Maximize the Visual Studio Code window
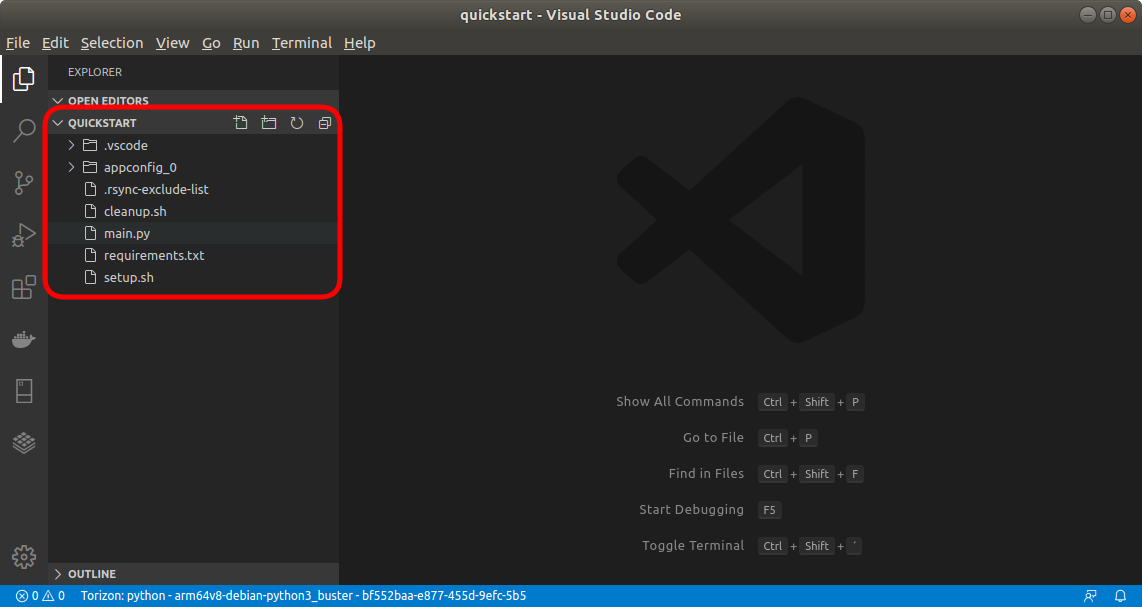 [1107, 15]
